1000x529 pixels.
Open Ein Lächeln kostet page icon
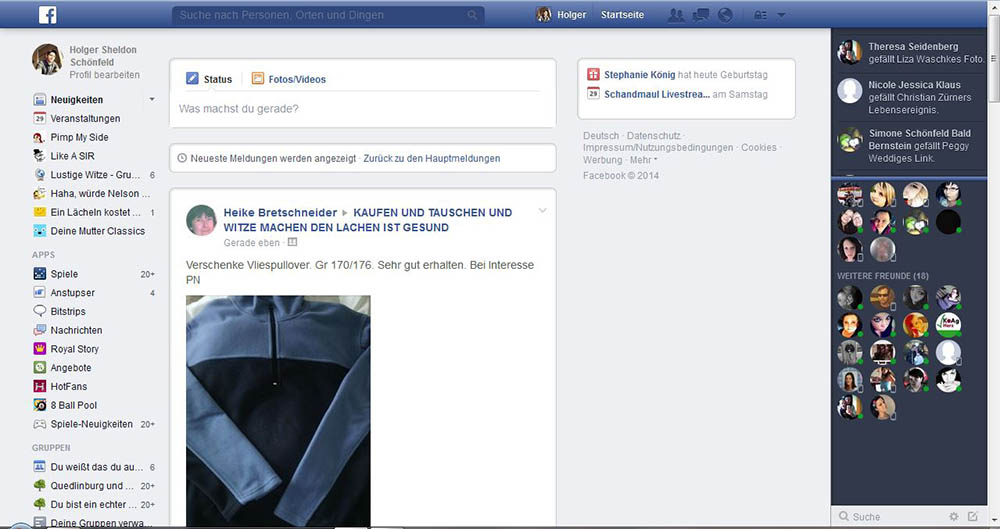click(40, 212)
